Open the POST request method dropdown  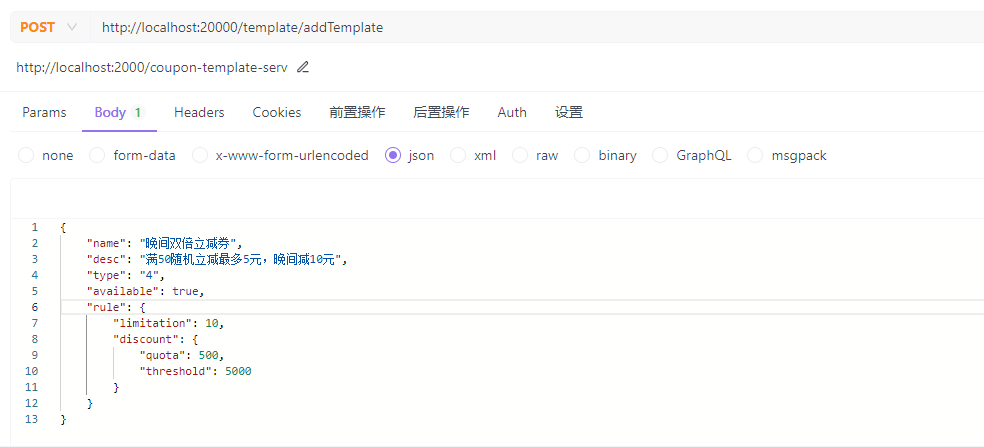click(x=48, y=28)
